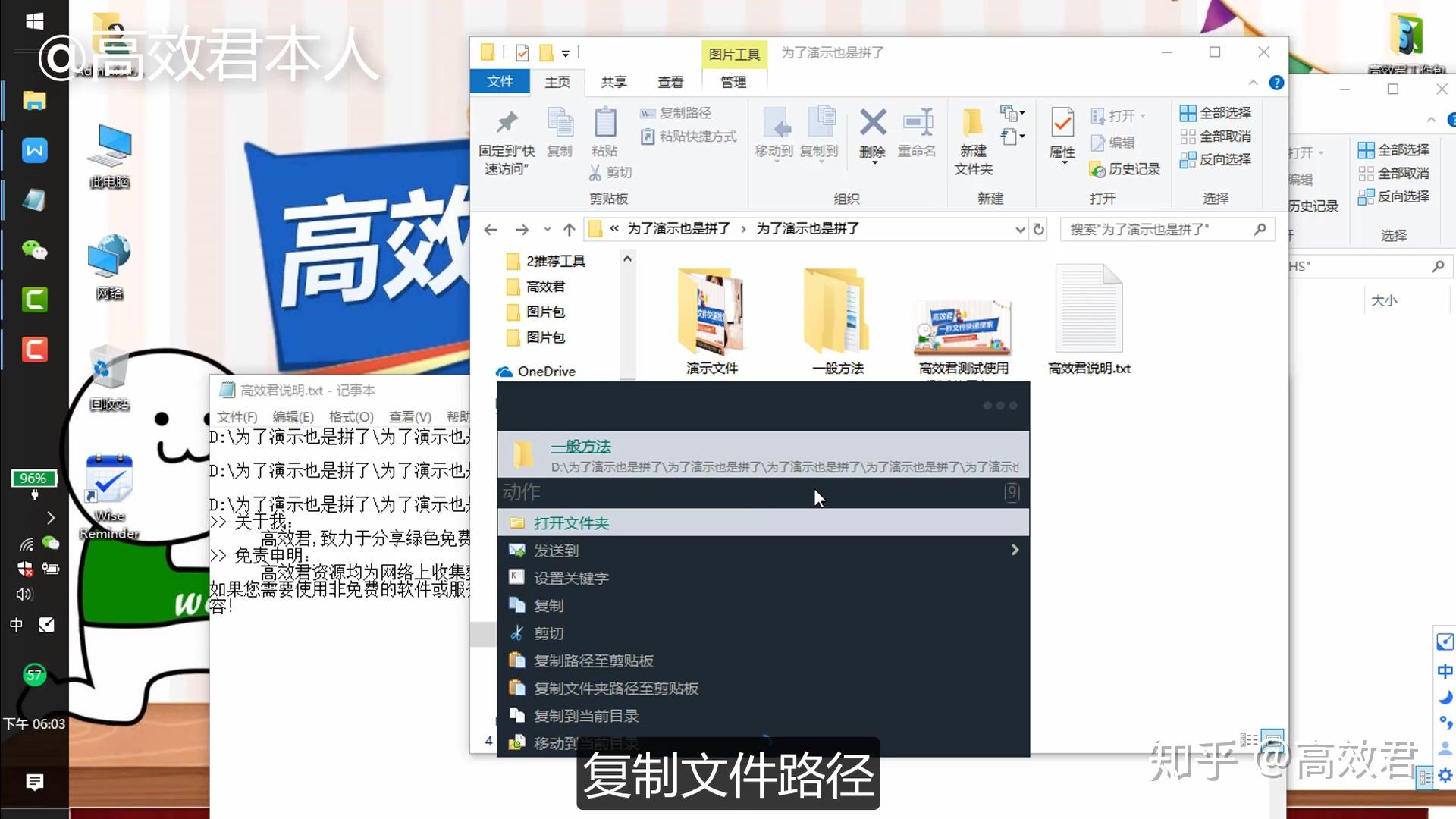This screenshot has height=819, width=1456.
Task: Click the Explorer help question-mark icon
Action: (1276, 83)
